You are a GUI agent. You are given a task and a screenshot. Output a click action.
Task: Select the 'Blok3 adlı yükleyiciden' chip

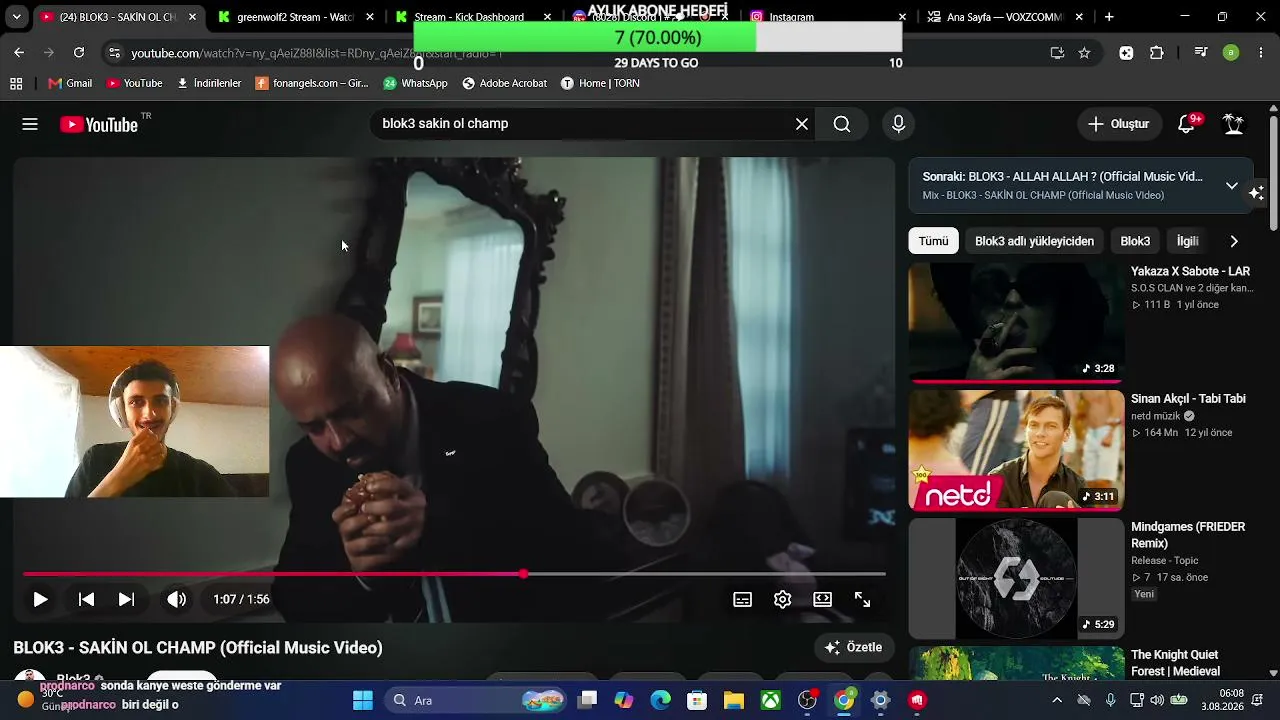tap(1034, 241)
